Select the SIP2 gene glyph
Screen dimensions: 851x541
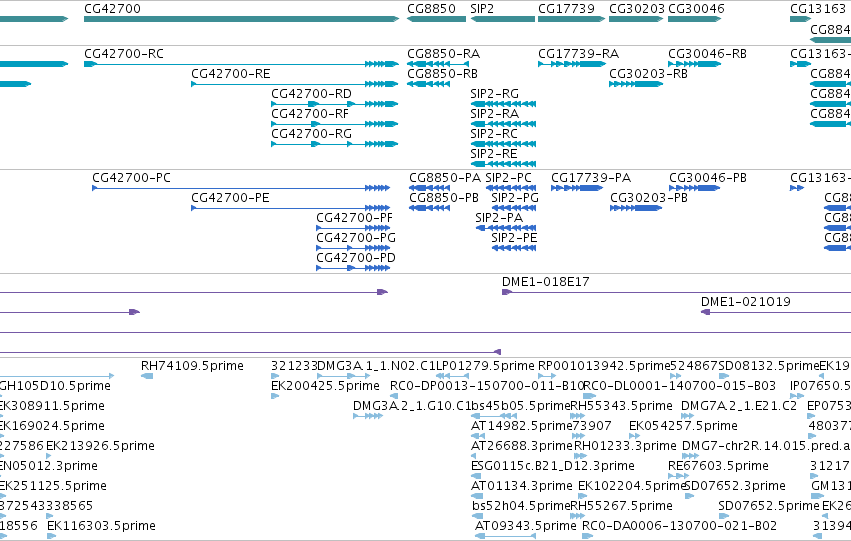click(x=503, y=19)
